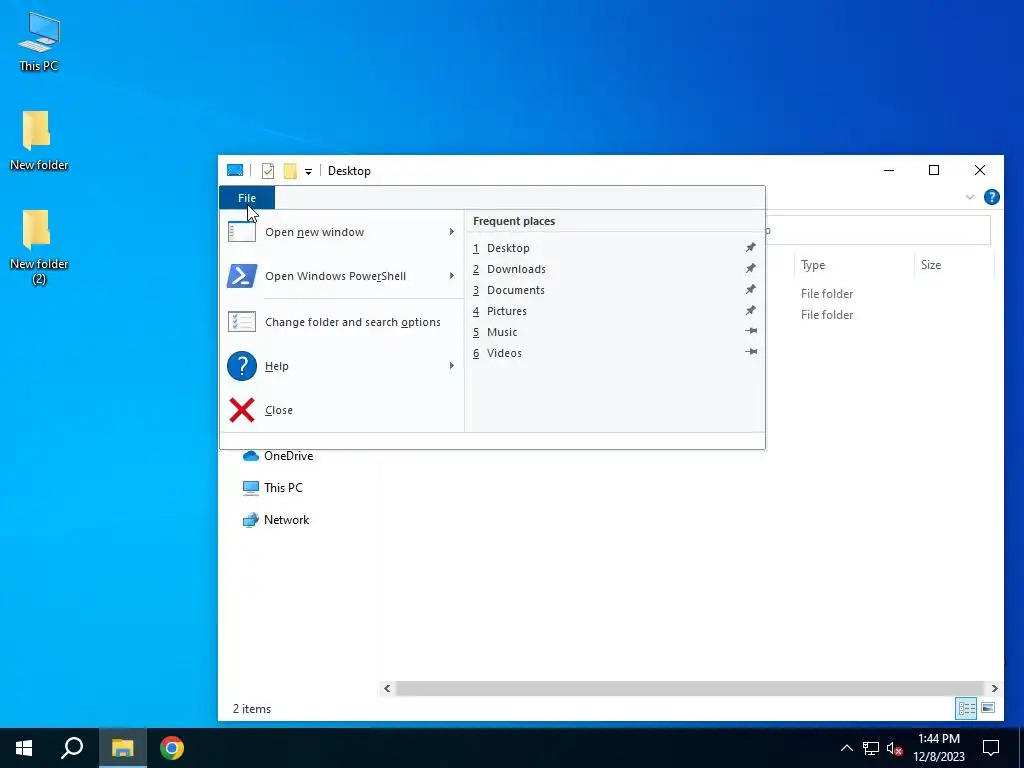Open the clock showing 1:44 PM

pyautogui.click(x=938, y=748)
